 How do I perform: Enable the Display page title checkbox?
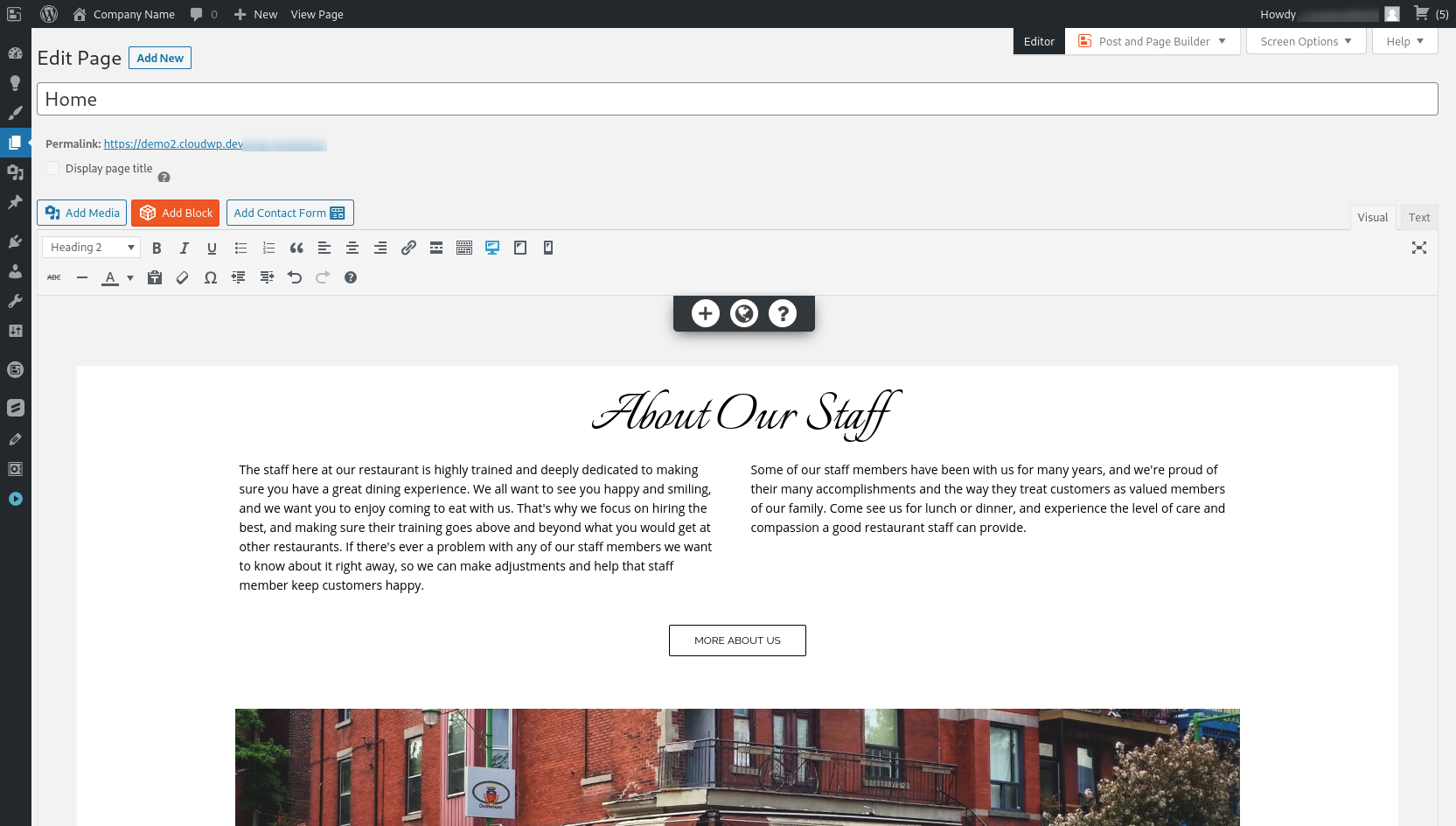click(x=52, y=168)
